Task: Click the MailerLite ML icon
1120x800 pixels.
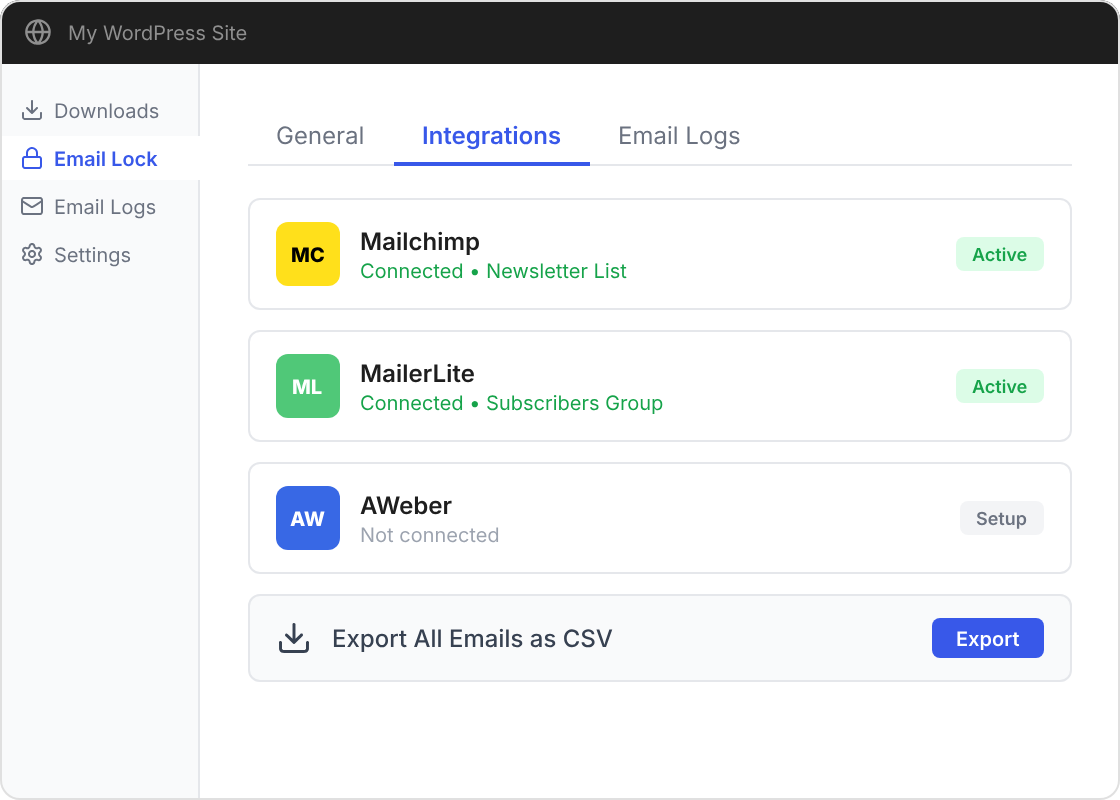Action: coord(307,386)
